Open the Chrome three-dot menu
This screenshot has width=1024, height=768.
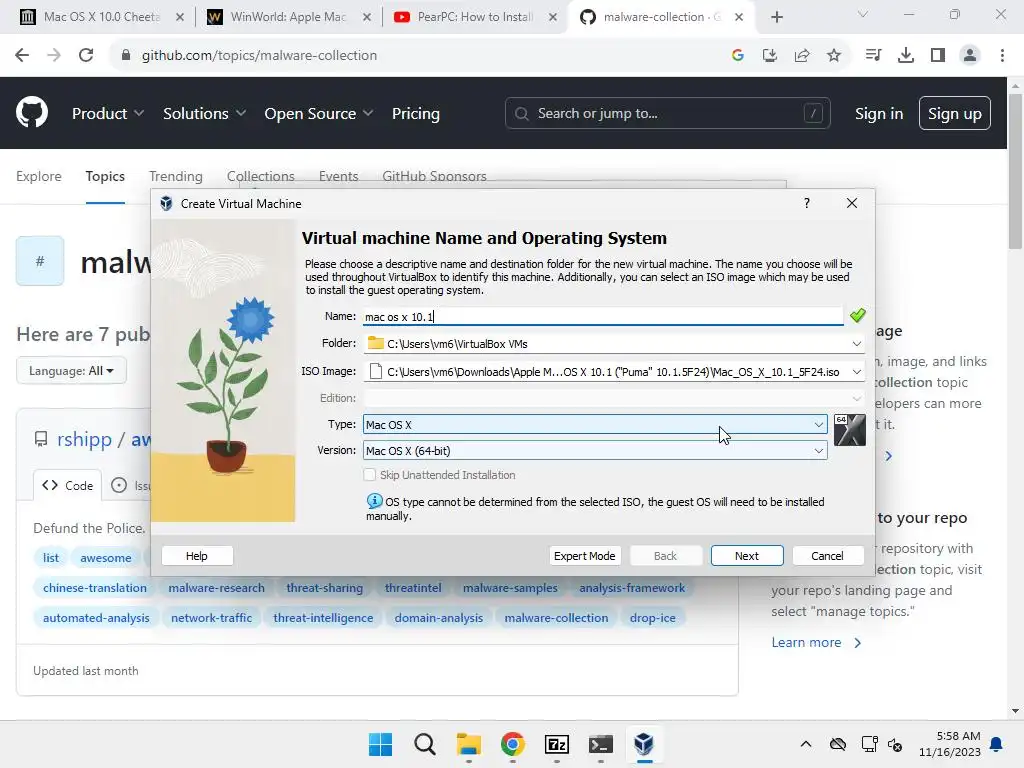coord(1002,56)
